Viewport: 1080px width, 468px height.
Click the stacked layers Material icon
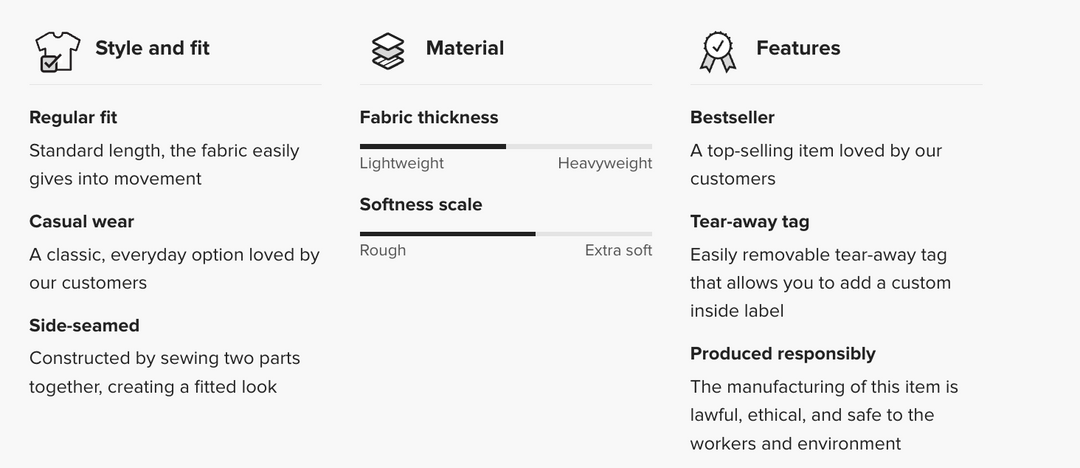387,50
